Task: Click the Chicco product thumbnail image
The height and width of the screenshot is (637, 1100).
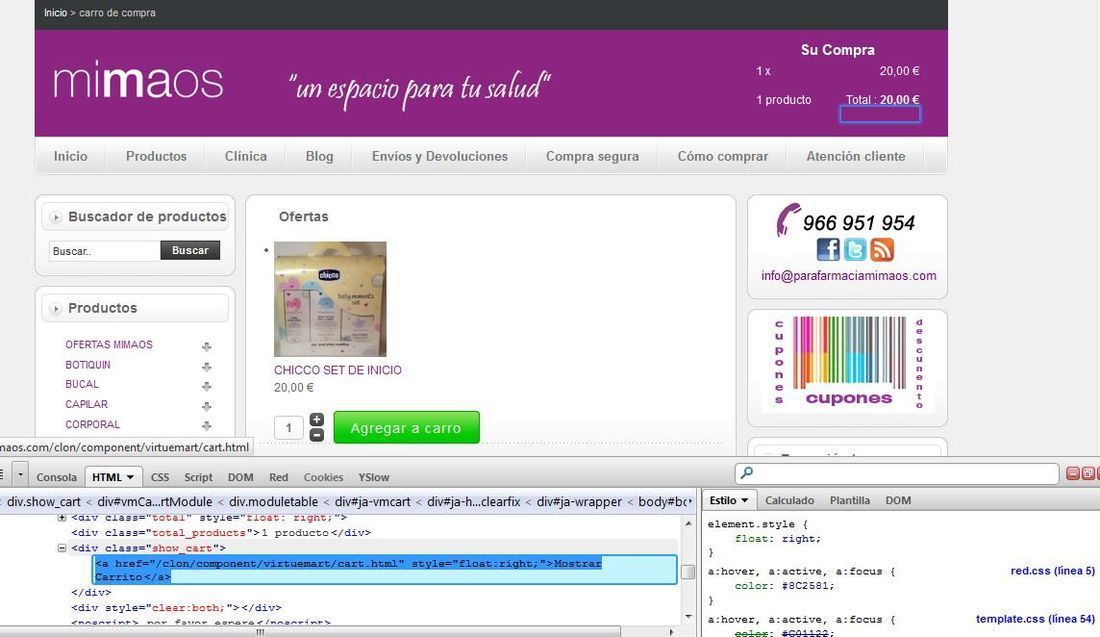Action: click(330, 299)
